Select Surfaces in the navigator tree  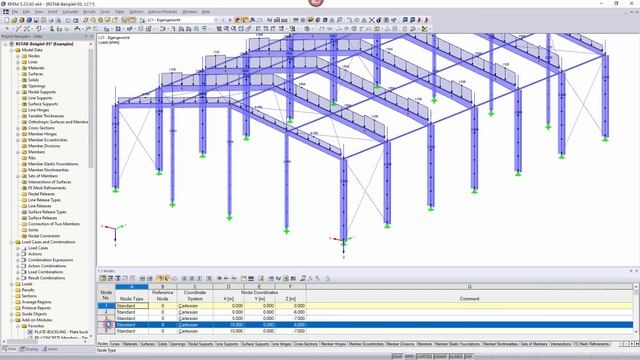coord(36,74)
